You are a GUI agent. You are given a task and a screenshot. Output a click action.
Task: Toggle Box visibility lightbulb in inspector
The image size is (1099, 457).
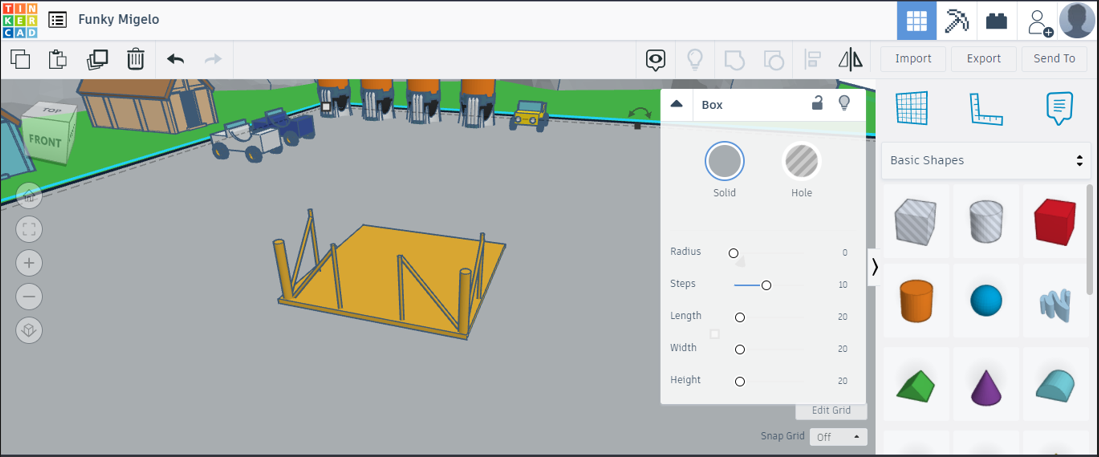[x=845, y=104]
